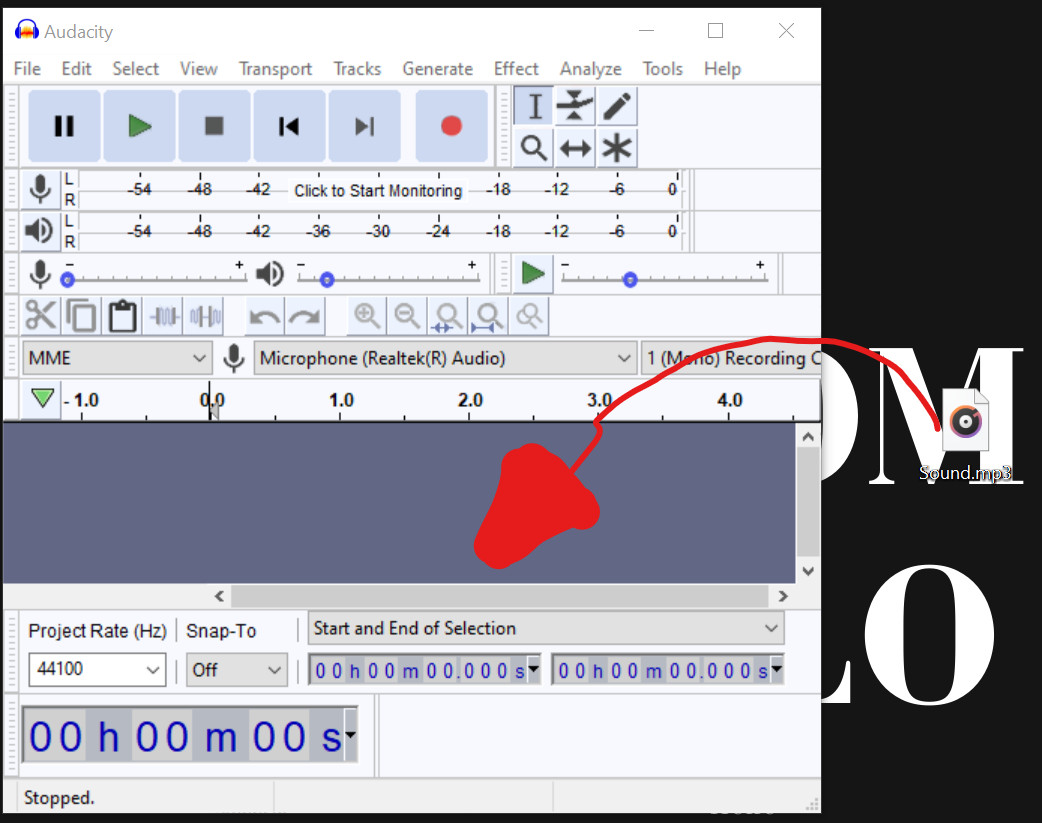Open the Snap-To dropdown
Screen dimensions: 1042x823
236,669
